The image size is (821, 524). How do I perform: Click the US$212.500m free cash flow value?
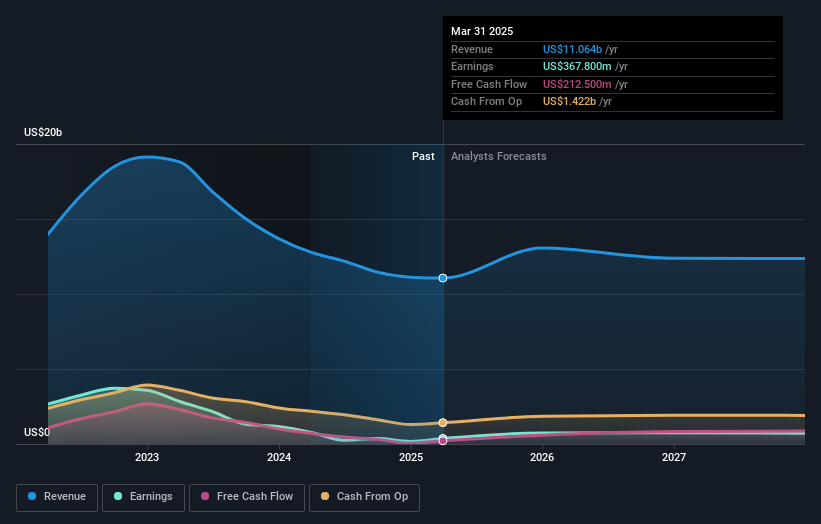pos(577,84)
